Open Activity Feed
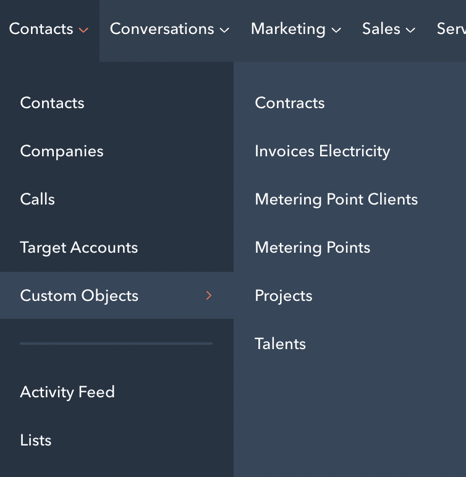The width and height of the screenshot is (466, 477). coord(67,392)
